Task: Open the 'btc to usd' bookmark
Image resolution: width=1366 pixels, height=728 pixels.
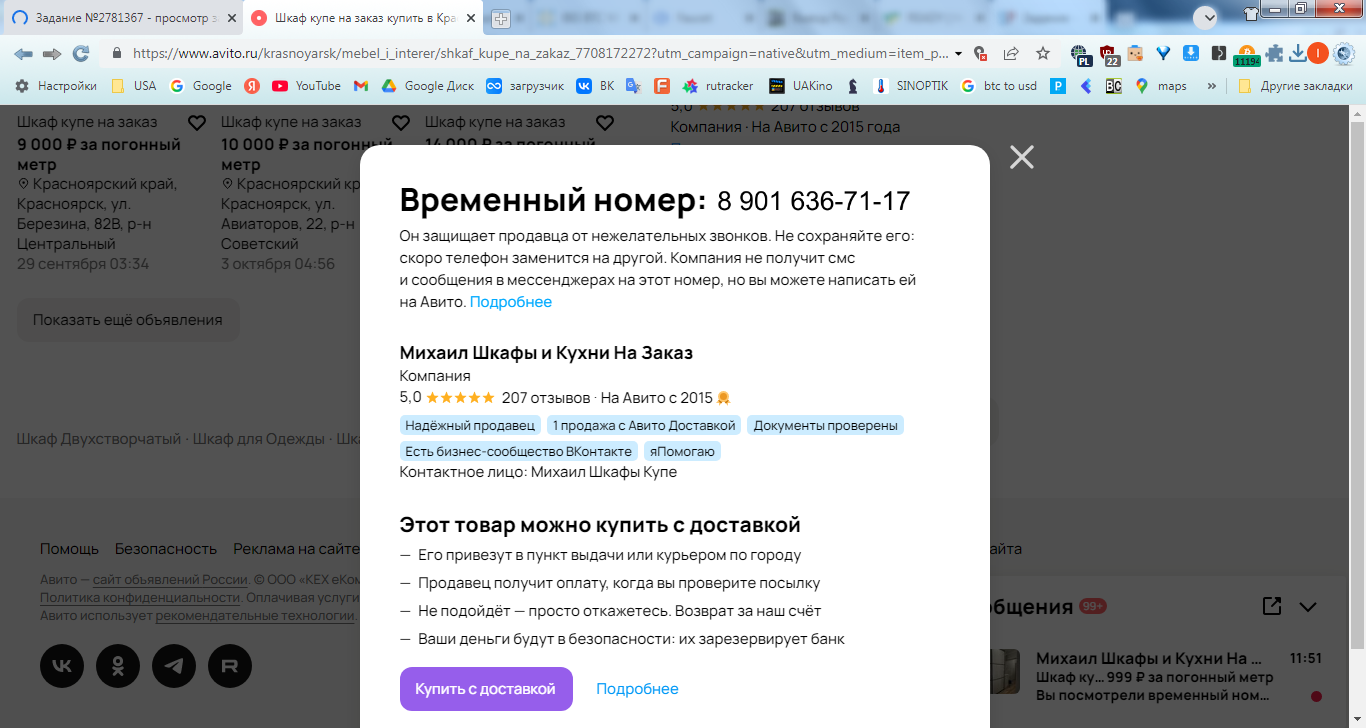Action: point(999,86)
